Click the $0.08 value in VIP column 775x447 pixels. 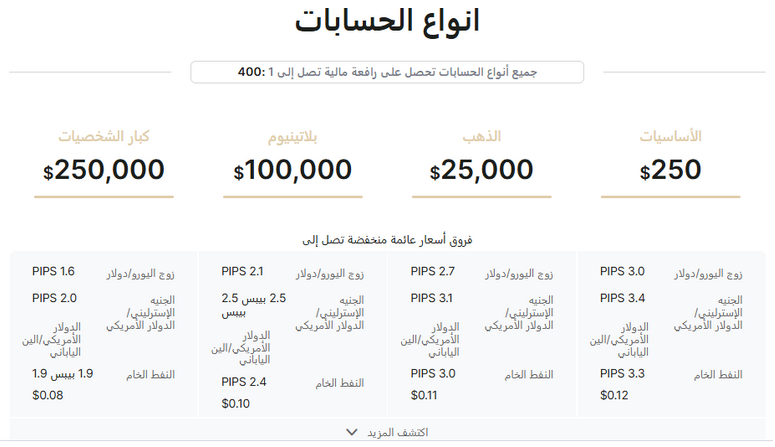point(47,394)
